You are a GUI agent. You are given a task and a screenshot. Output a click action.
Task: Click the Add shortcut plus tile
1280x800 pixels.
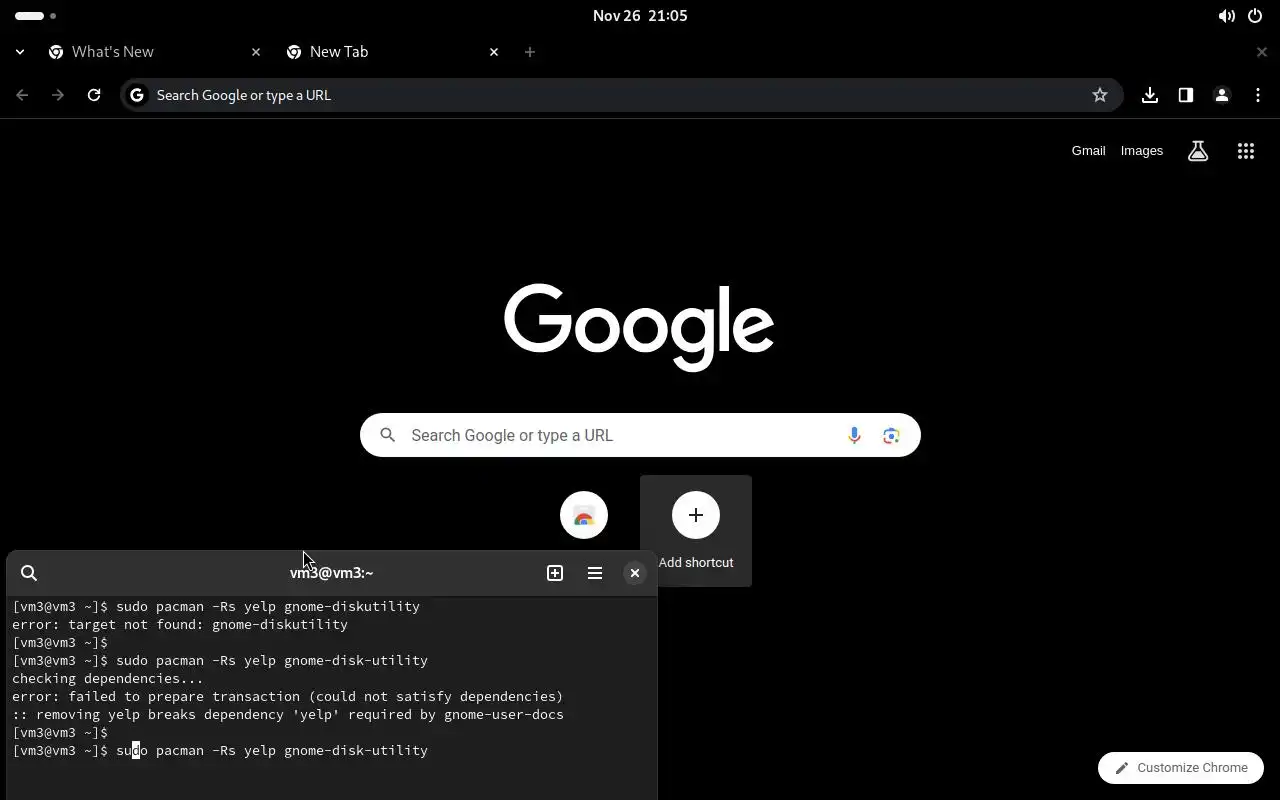coord(696,531)
